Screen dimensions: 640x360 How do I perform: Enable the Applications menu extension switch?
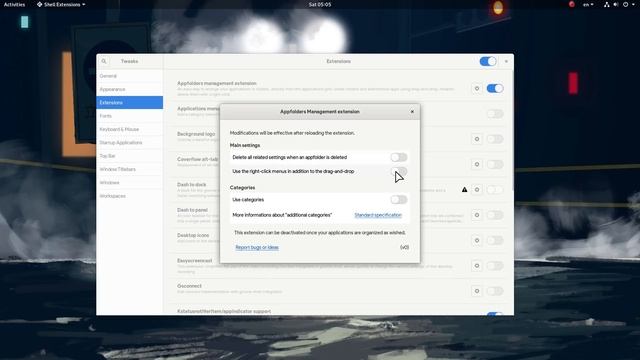(x=495, y=114)
